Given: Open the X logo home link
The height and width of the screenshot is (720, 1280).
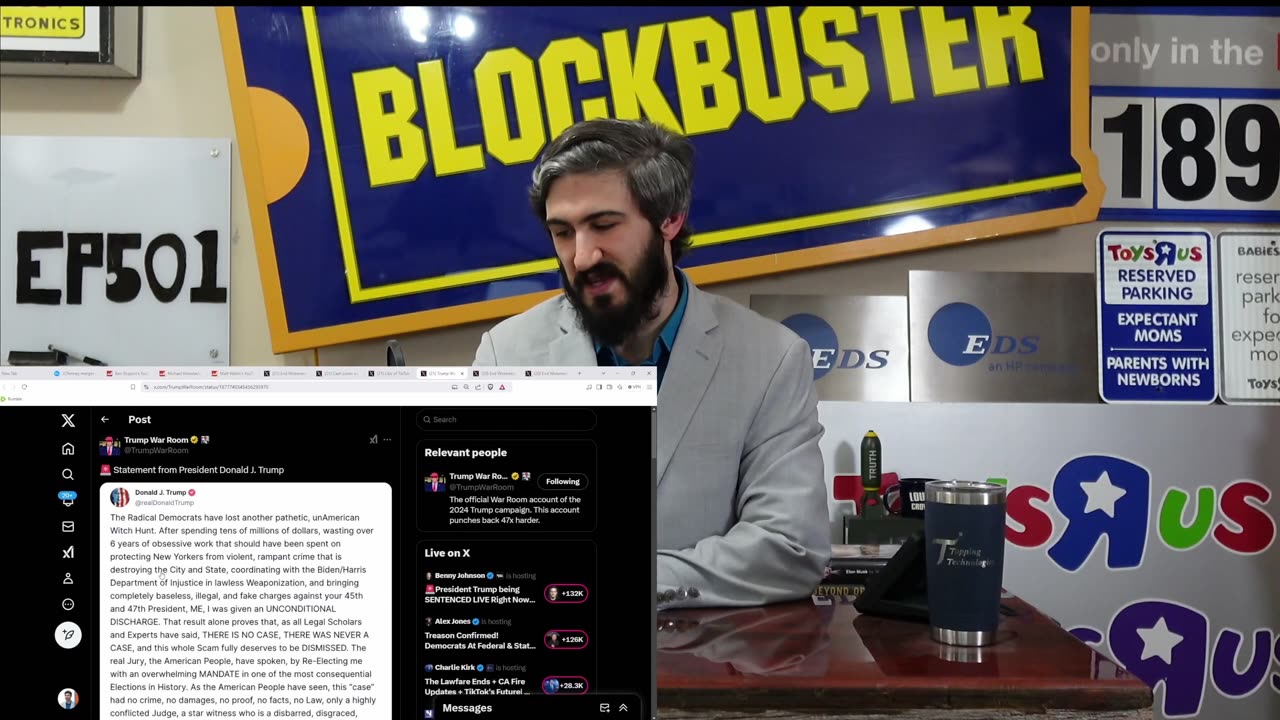Looking at the screenshot, I should [68, 421].
